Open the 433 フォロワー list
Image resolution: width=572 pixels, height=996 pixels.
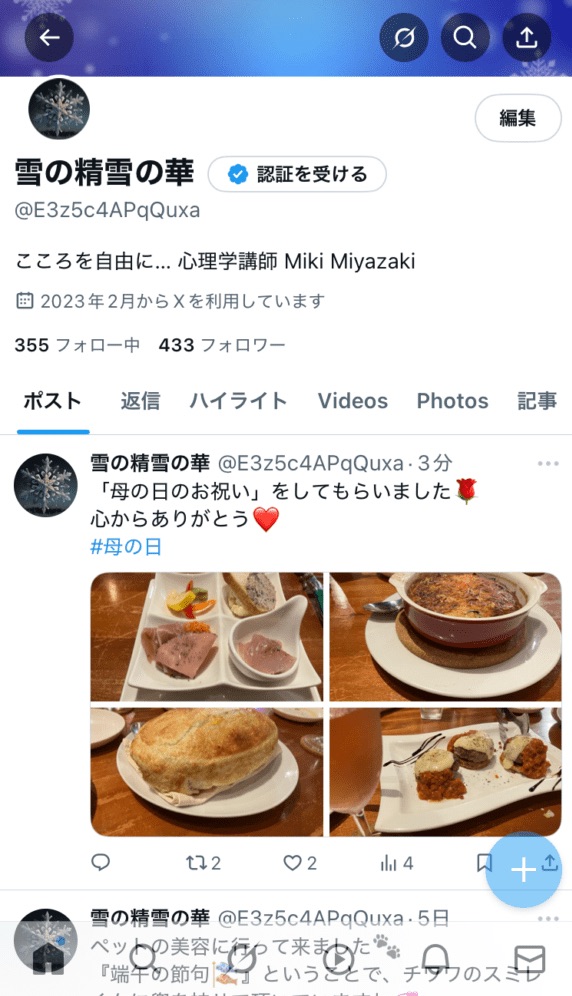tap(222, 345)
